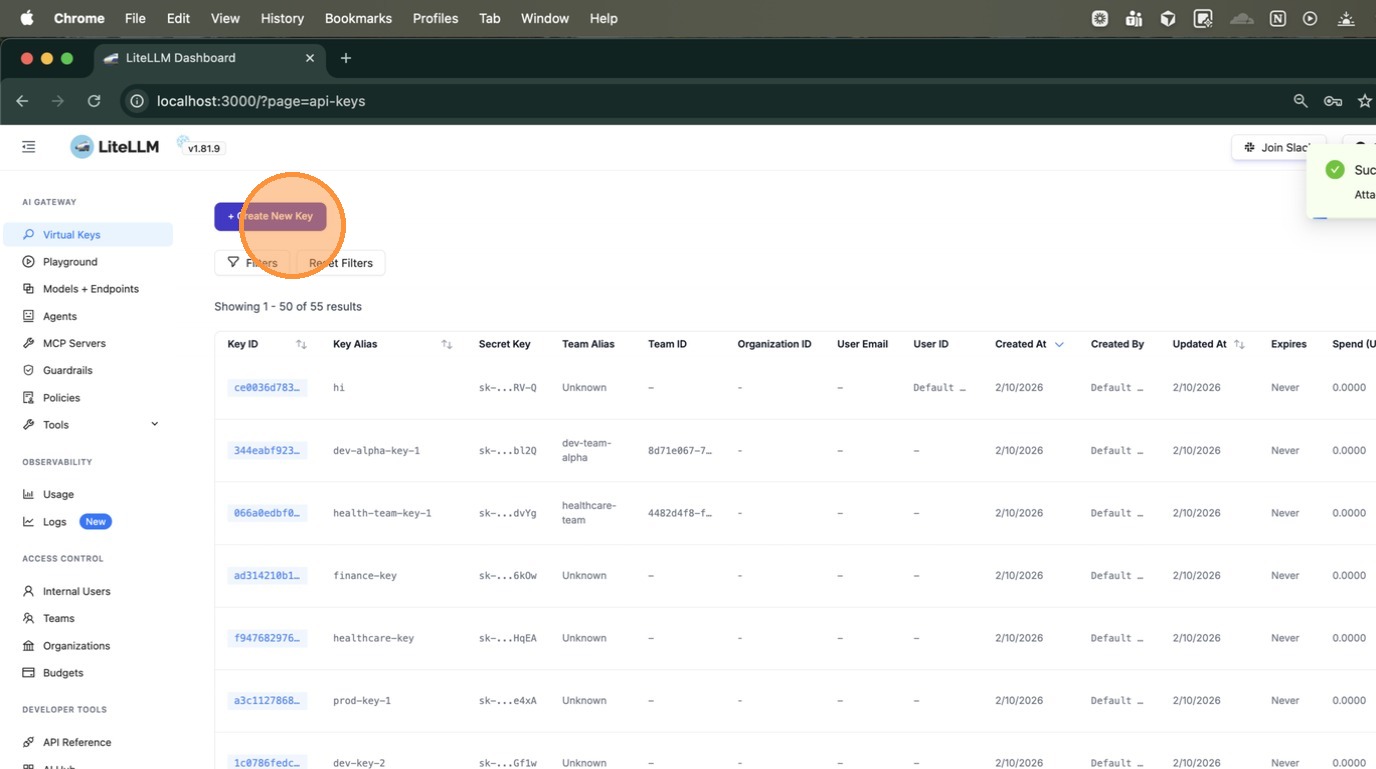Screen dimensions: 1376x769
Task: Click the Create New Key button
Action: tap(270, 216)
